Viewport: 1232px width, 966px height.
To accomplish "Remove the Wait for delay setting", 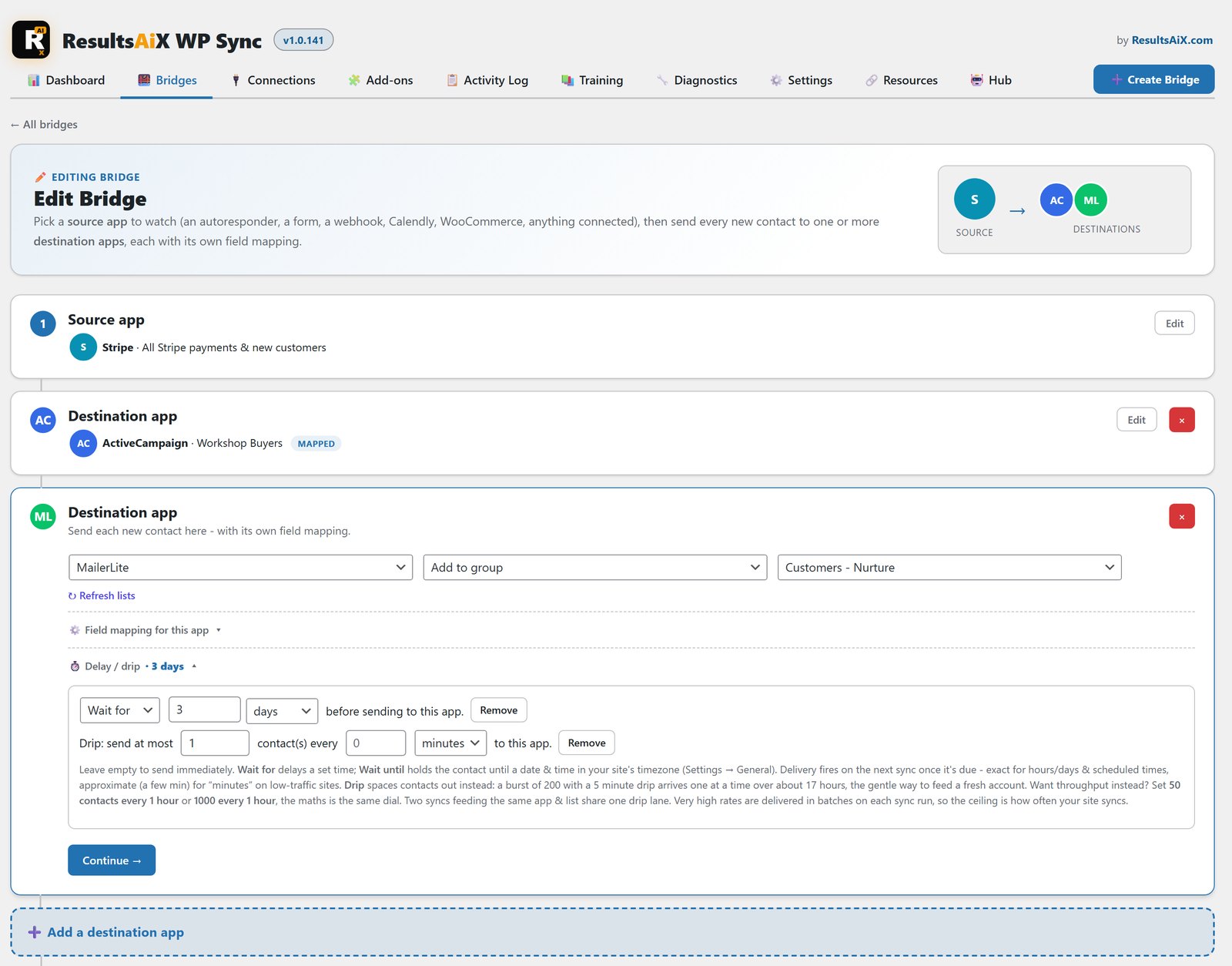I will coord(499,710).
